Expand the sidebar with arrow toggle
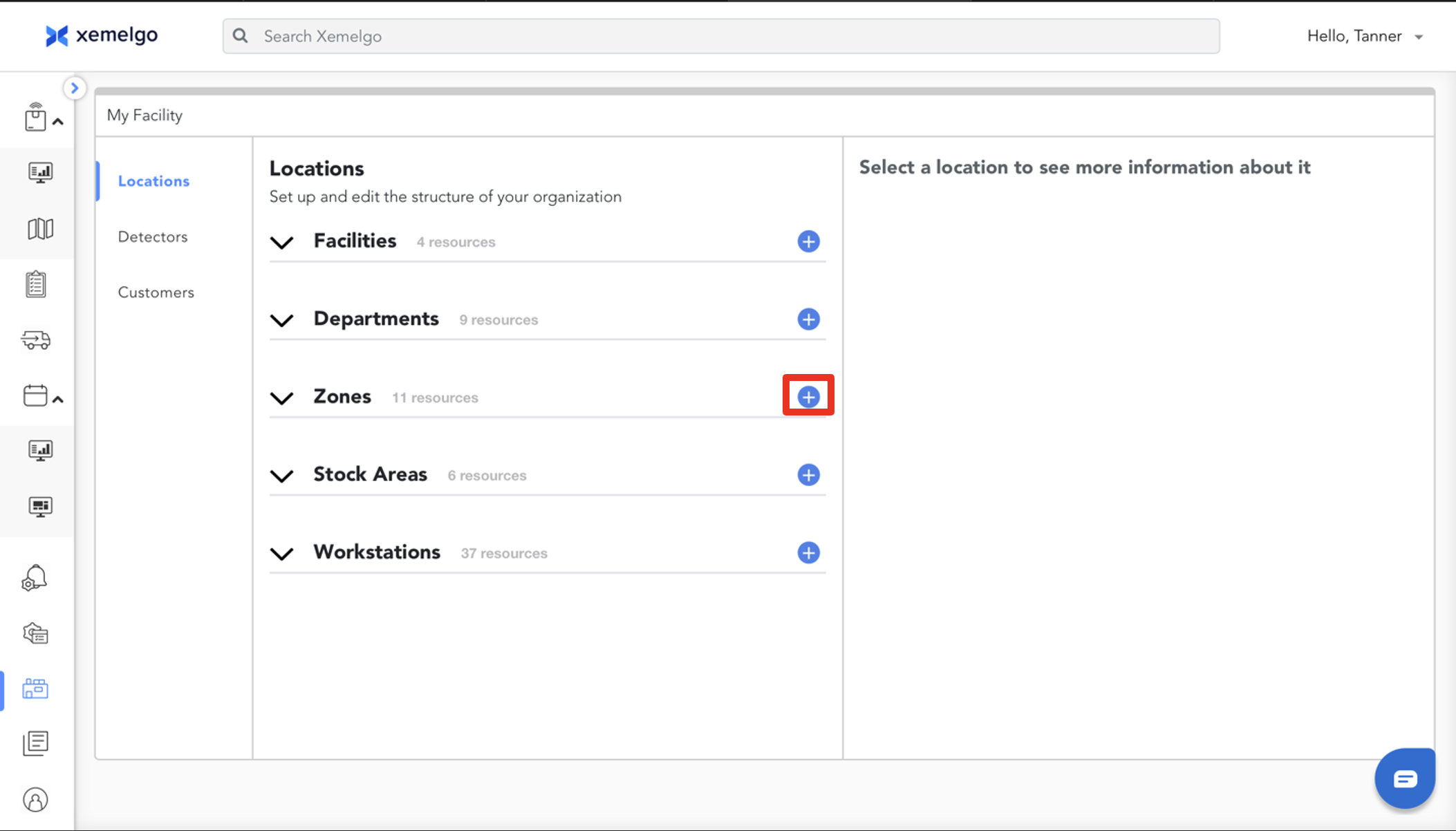The height and width of the screenshot is (831, 1456). (75, 88)
